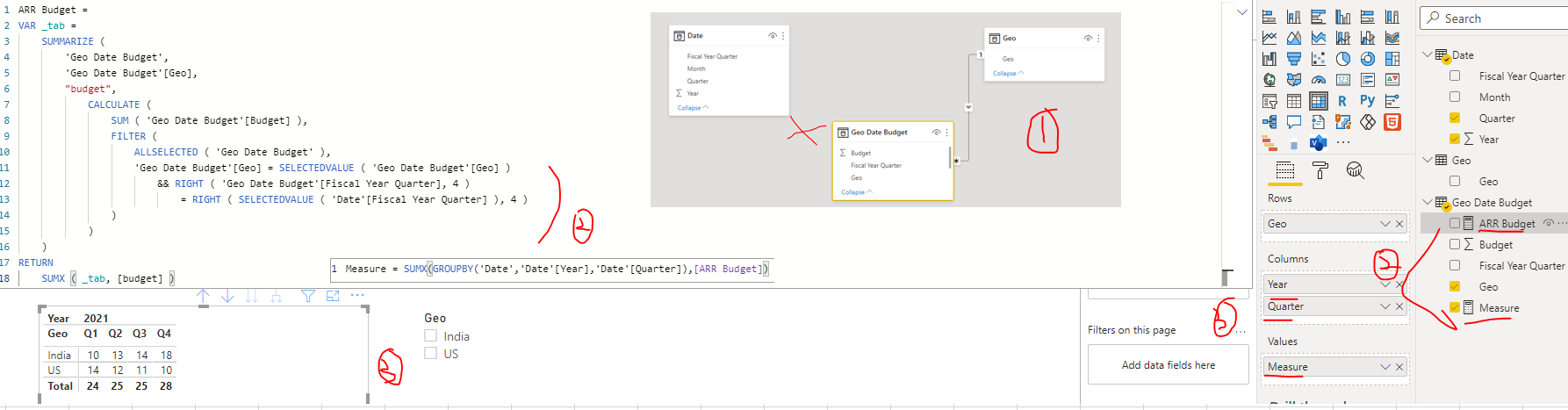Open dropdown for Geo in Rows well
The image size is (1568, 410).
tap(1385, 224)
